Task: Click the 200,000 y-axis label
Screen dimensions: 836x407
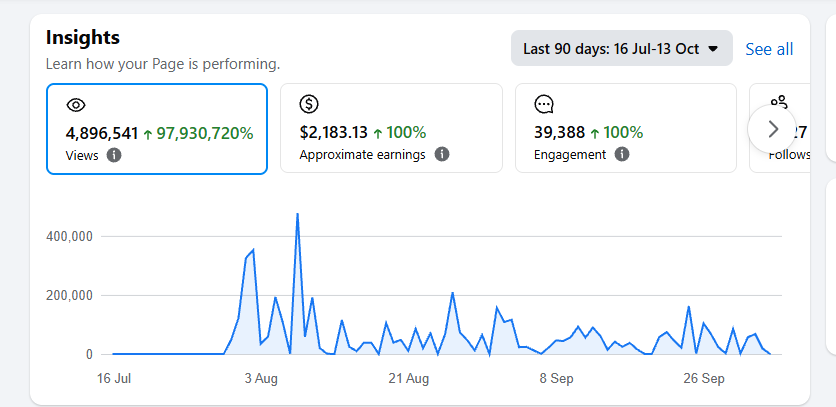Action: pos(70,296)
